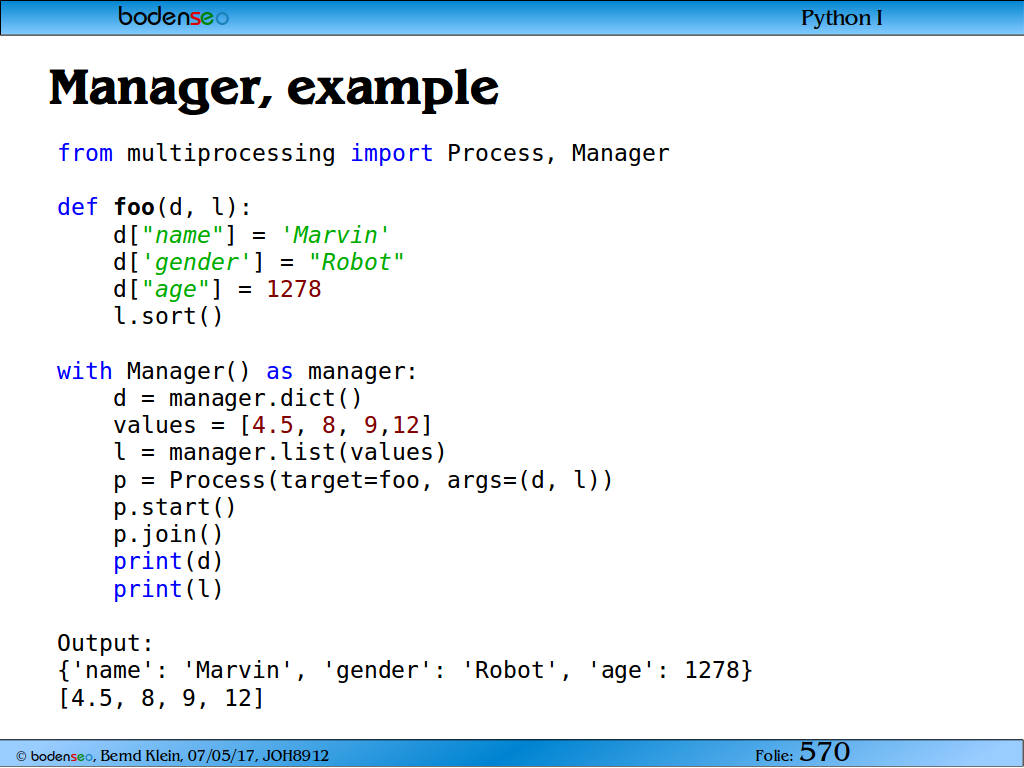Viewport: 1024px width, 768px height.
Task: Click the 'p.join()' code line
Action: 168,535
